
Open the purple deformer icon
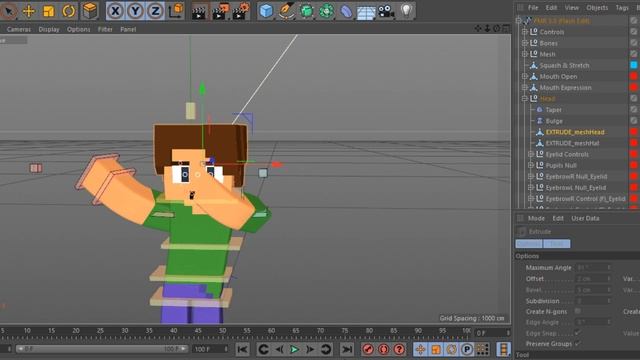pyautogui.click(x=346, y=11)
